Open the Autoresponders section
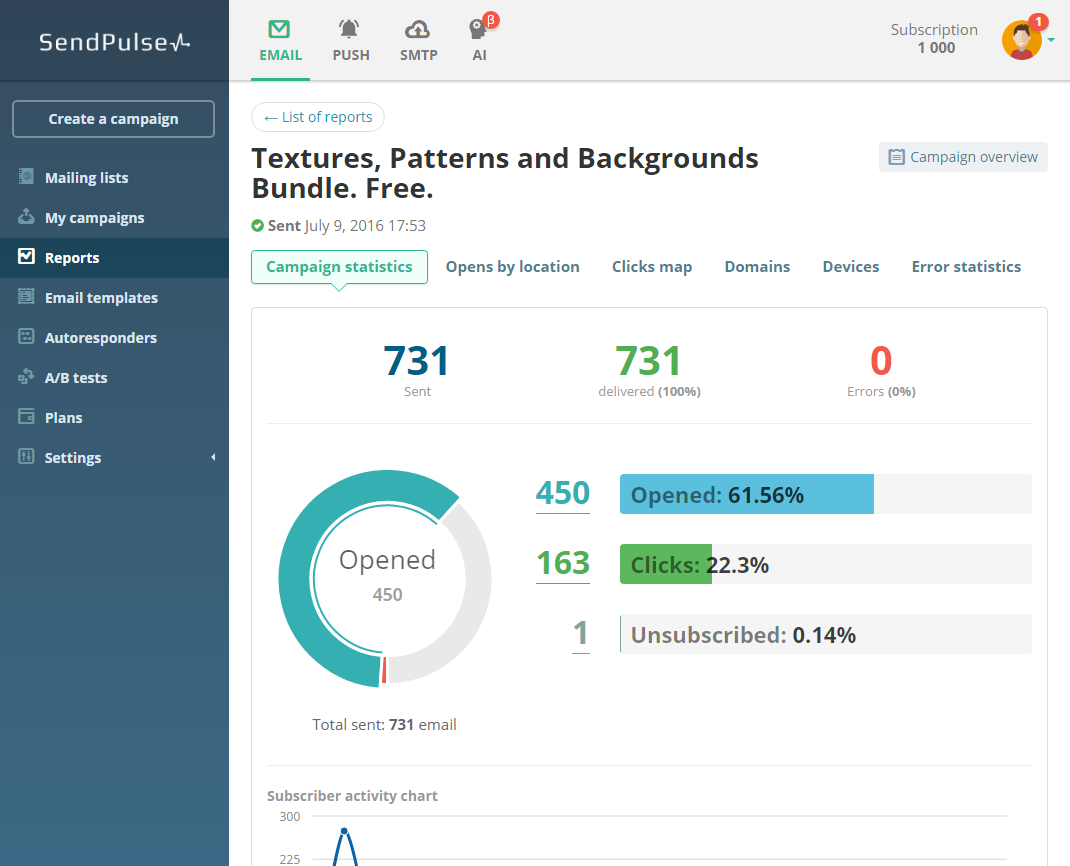This screenshot has width=1070, height=866. tap(101, 337)
